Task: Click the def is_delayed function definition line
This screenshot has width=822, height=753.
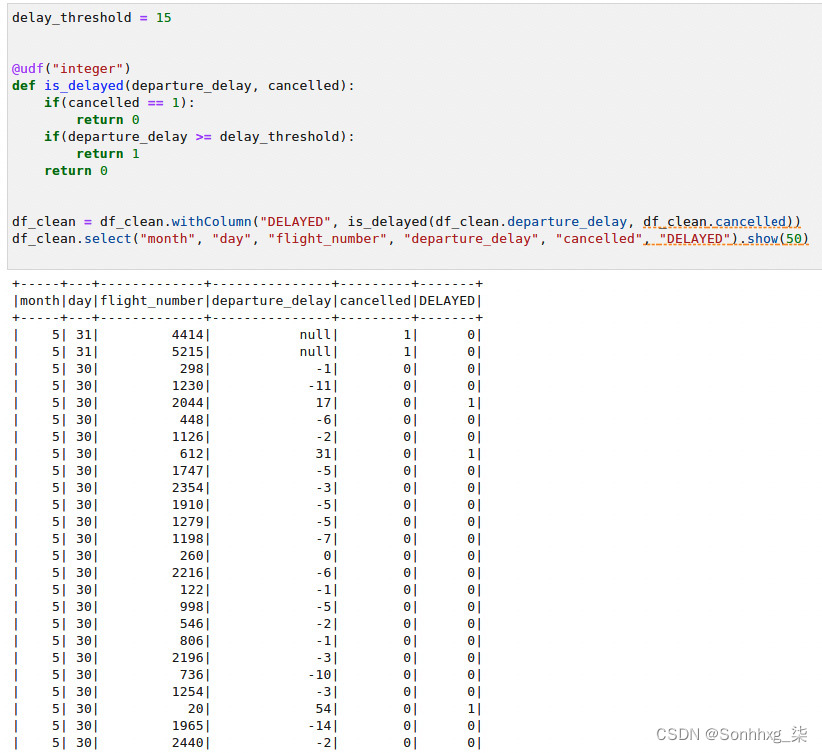Action: pos(183,86)
